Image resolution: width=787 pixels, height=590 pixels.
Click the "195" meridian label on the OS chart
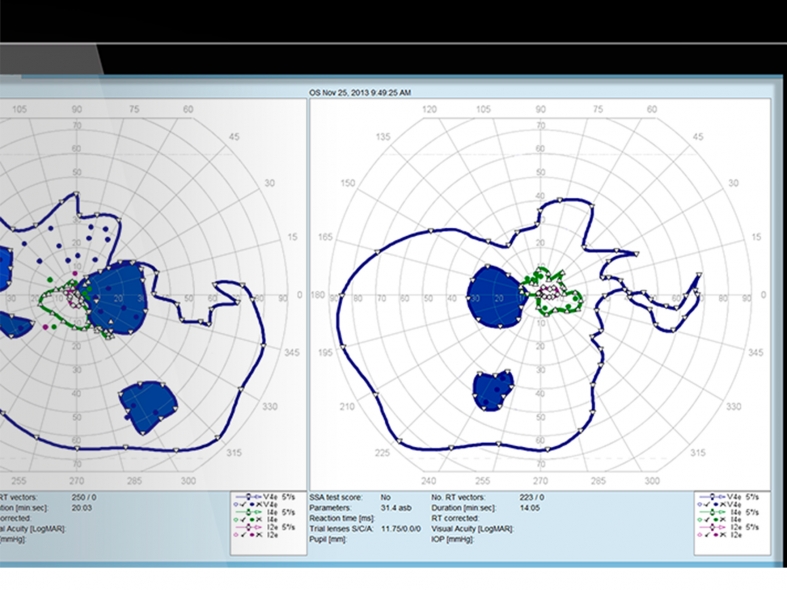(325, 353)
